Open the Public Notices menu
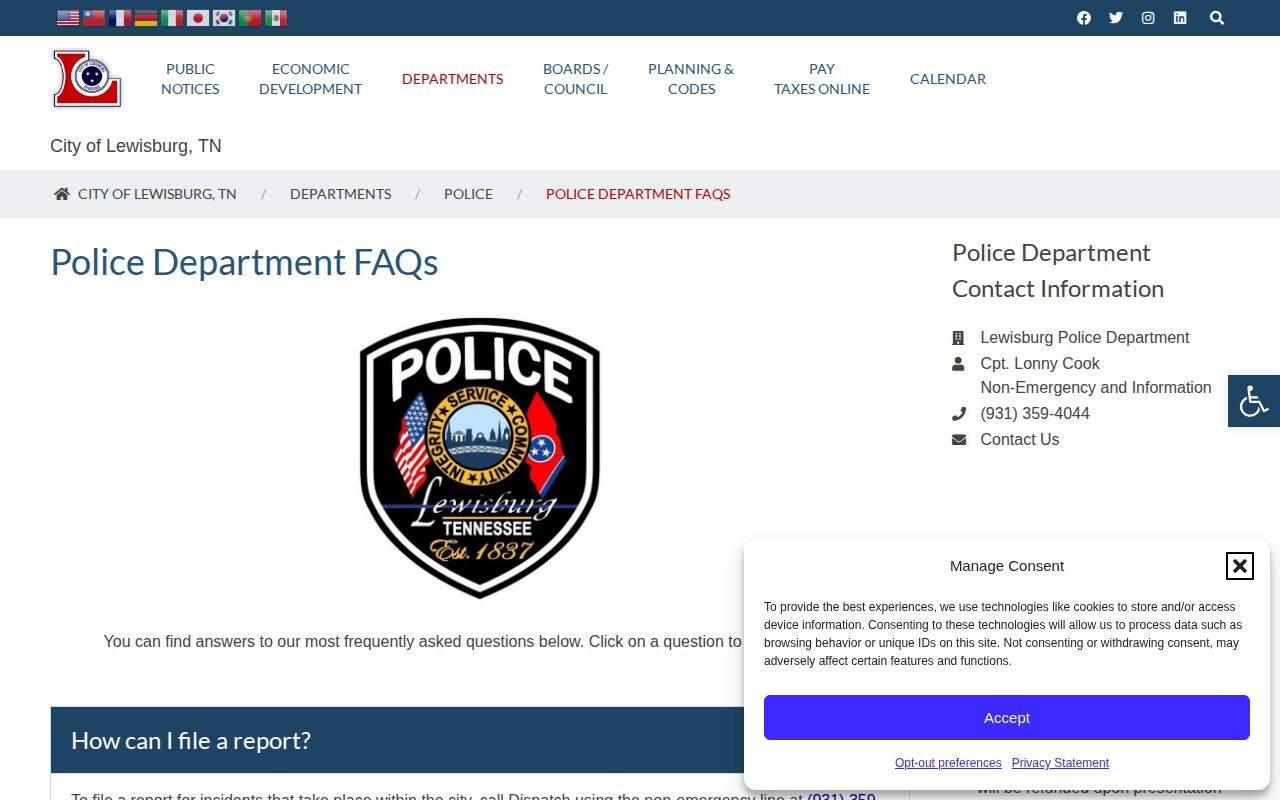 (x=190, y=79)
